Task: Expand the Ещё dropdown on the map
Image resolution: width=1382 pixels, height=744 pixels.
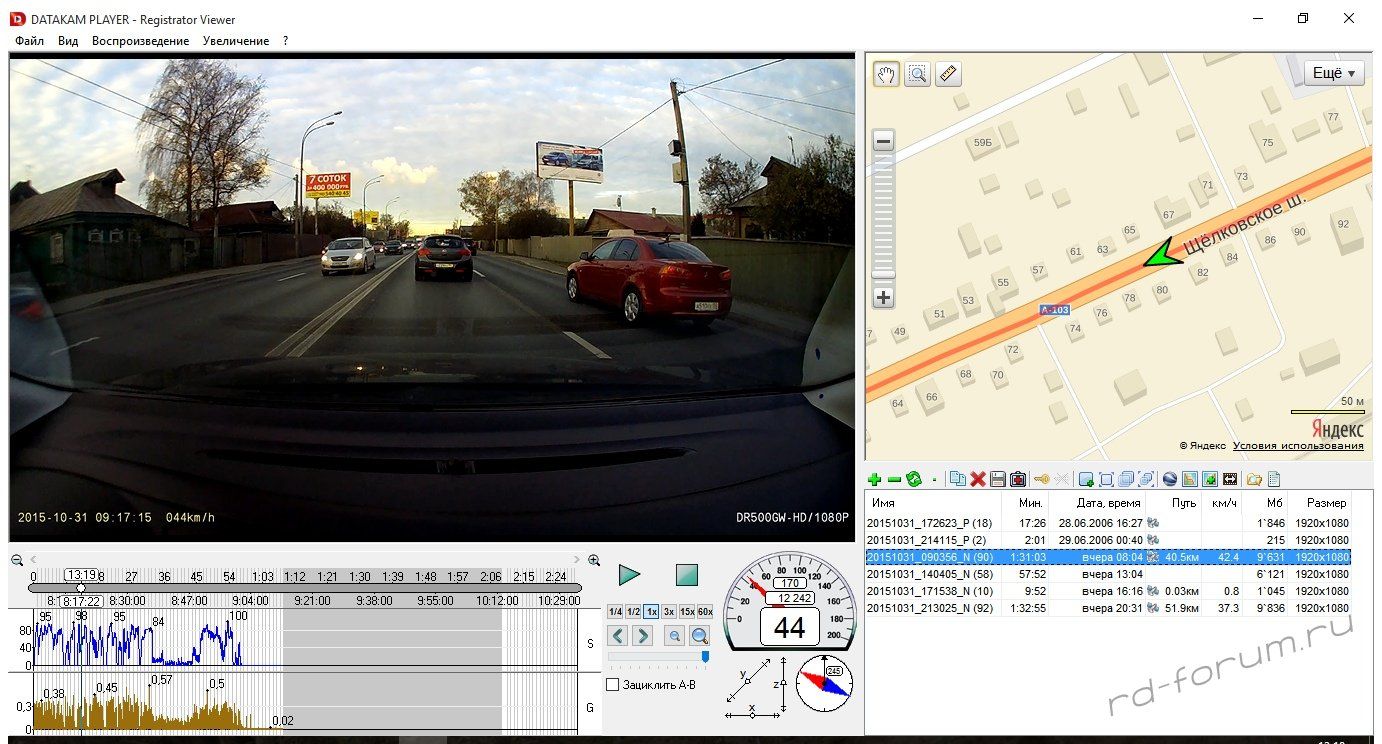Action: tap(1334, 73)
